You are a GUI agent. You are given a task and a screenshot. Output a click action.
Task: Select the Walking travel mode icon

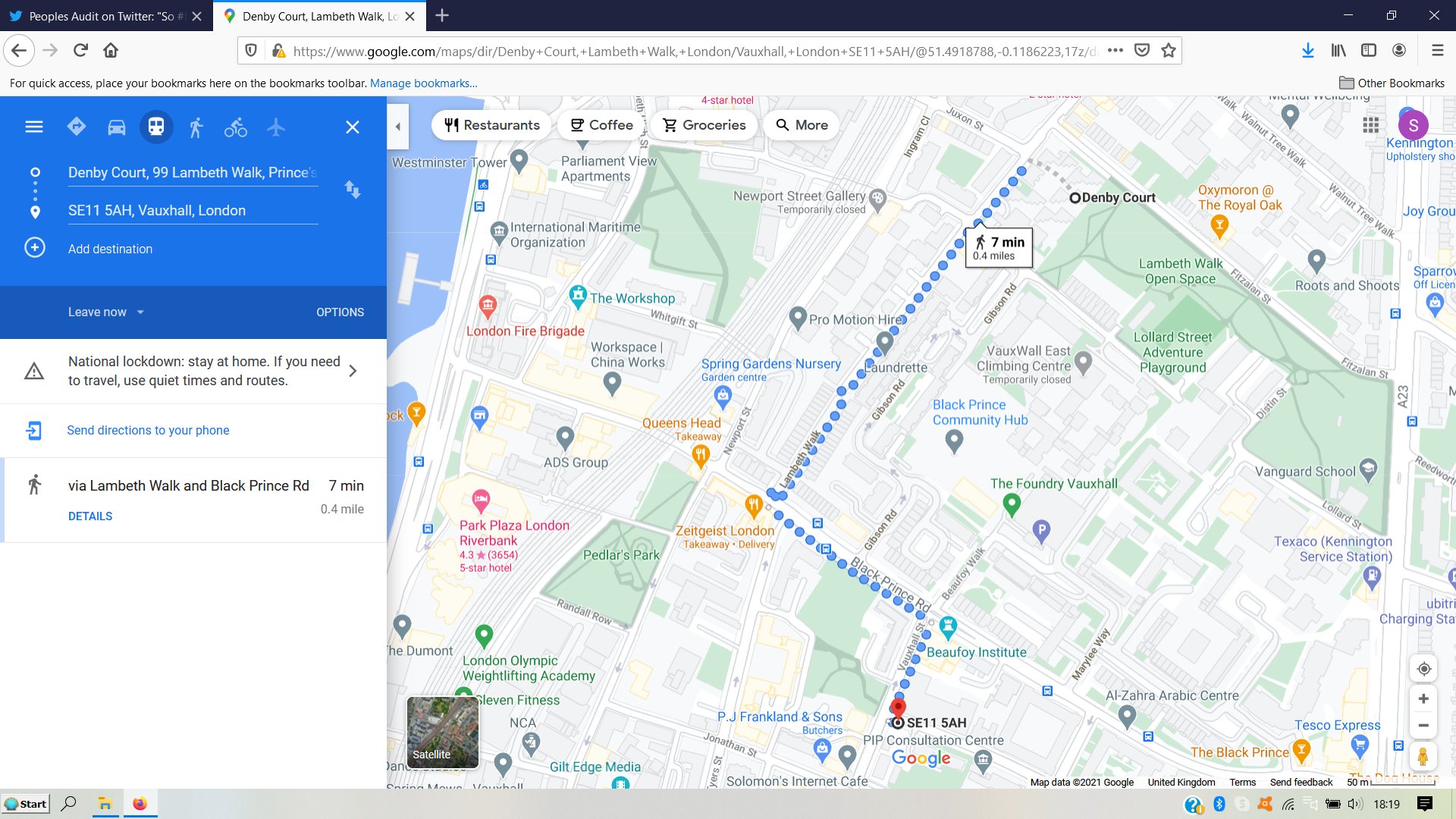click(x=196, y=127)
